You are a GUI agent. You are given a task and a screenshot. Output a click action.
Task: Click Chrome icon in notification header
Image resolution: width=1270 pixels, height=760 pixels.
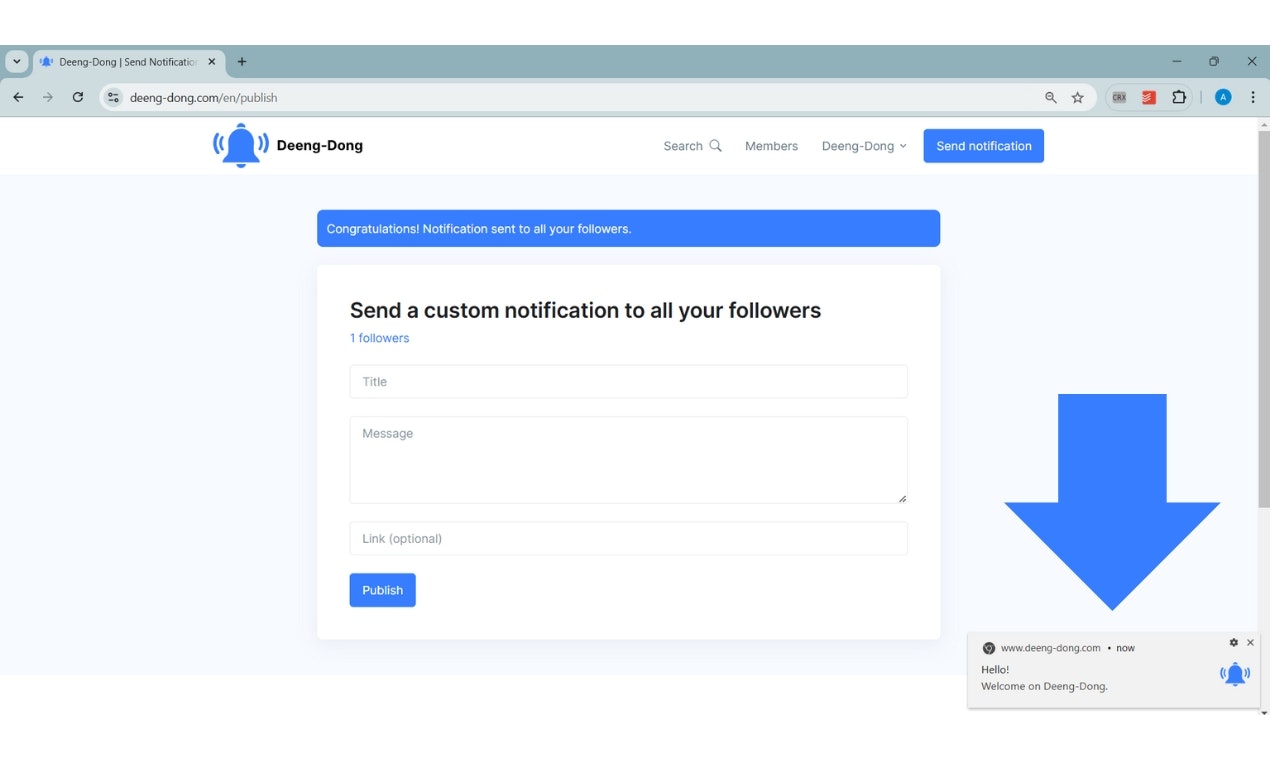coord(988,648)
